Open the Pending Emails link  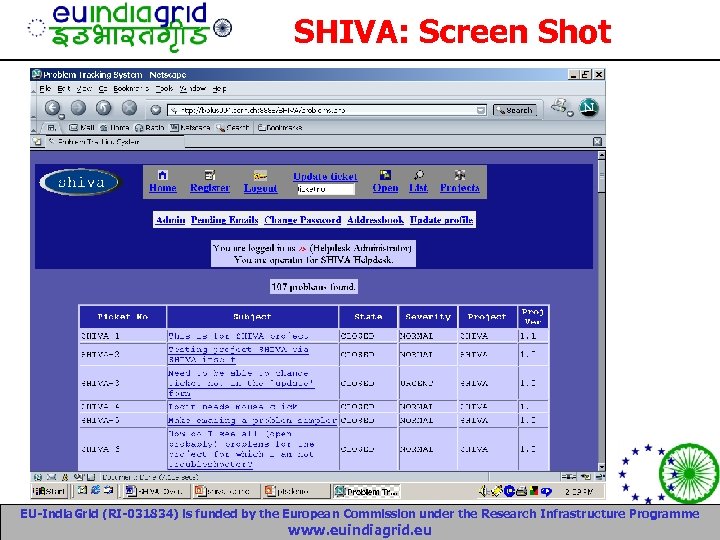coord(225,220)
